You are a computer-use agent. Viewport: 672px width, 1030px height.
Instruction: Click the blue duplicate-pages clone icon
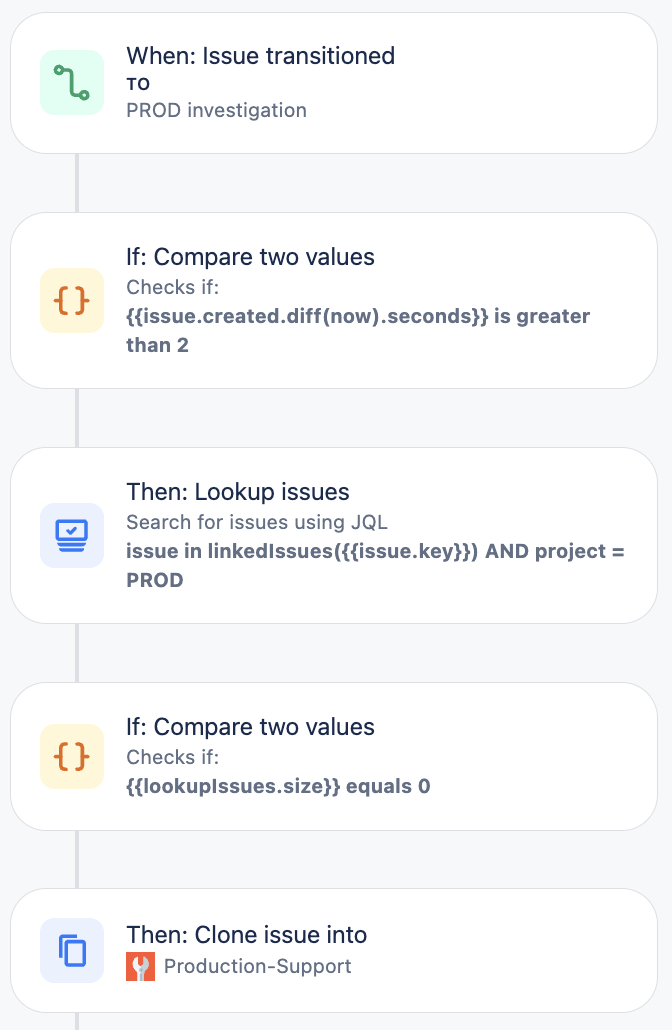pyautogui.click(x=71, y=950)
